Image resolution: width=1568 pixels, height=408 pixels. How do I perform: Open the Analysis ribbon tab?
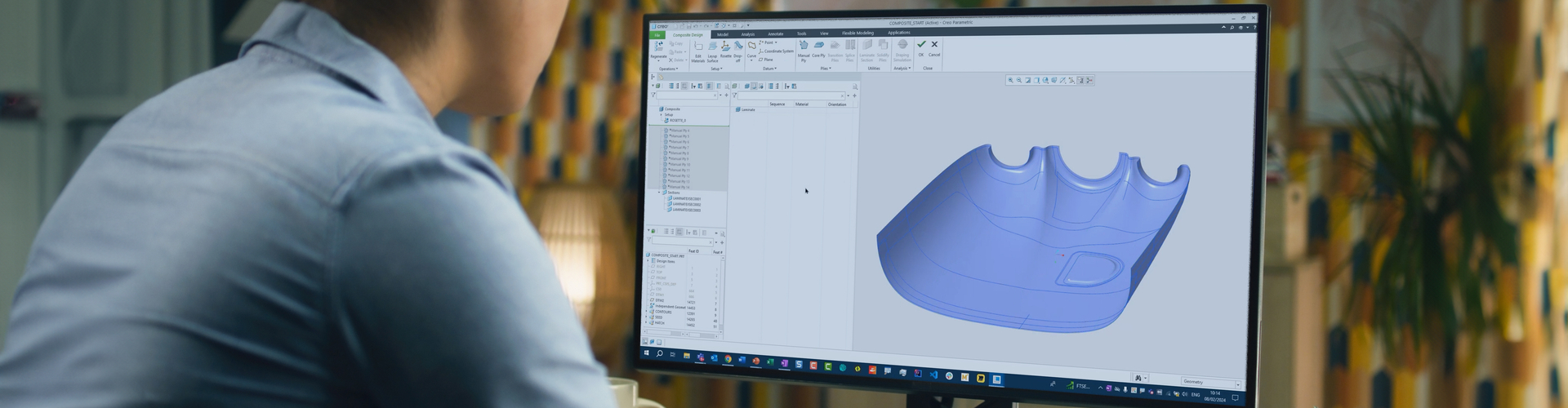tap(748, 34)
